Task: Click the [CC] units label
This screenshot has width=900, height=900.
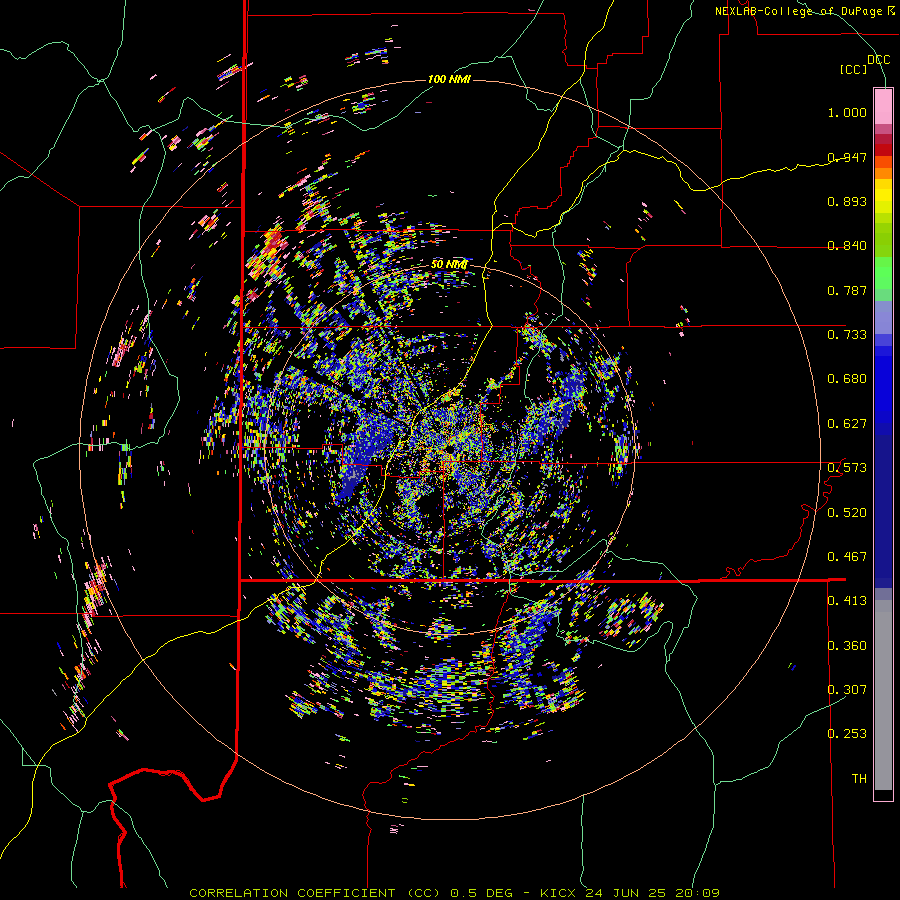Action: tap(854, 69)
